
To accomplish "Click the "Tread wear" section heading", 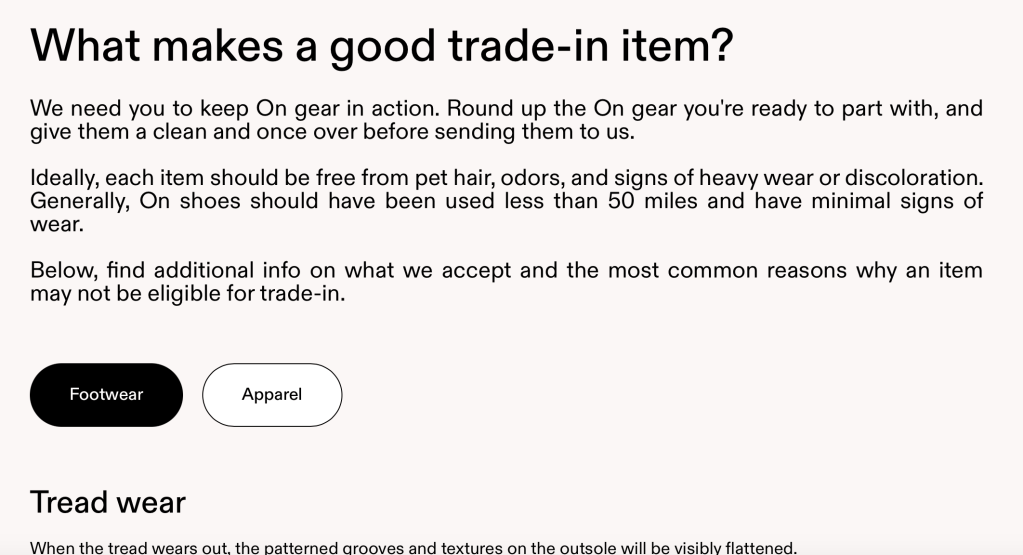I will (x=108, y=501).
